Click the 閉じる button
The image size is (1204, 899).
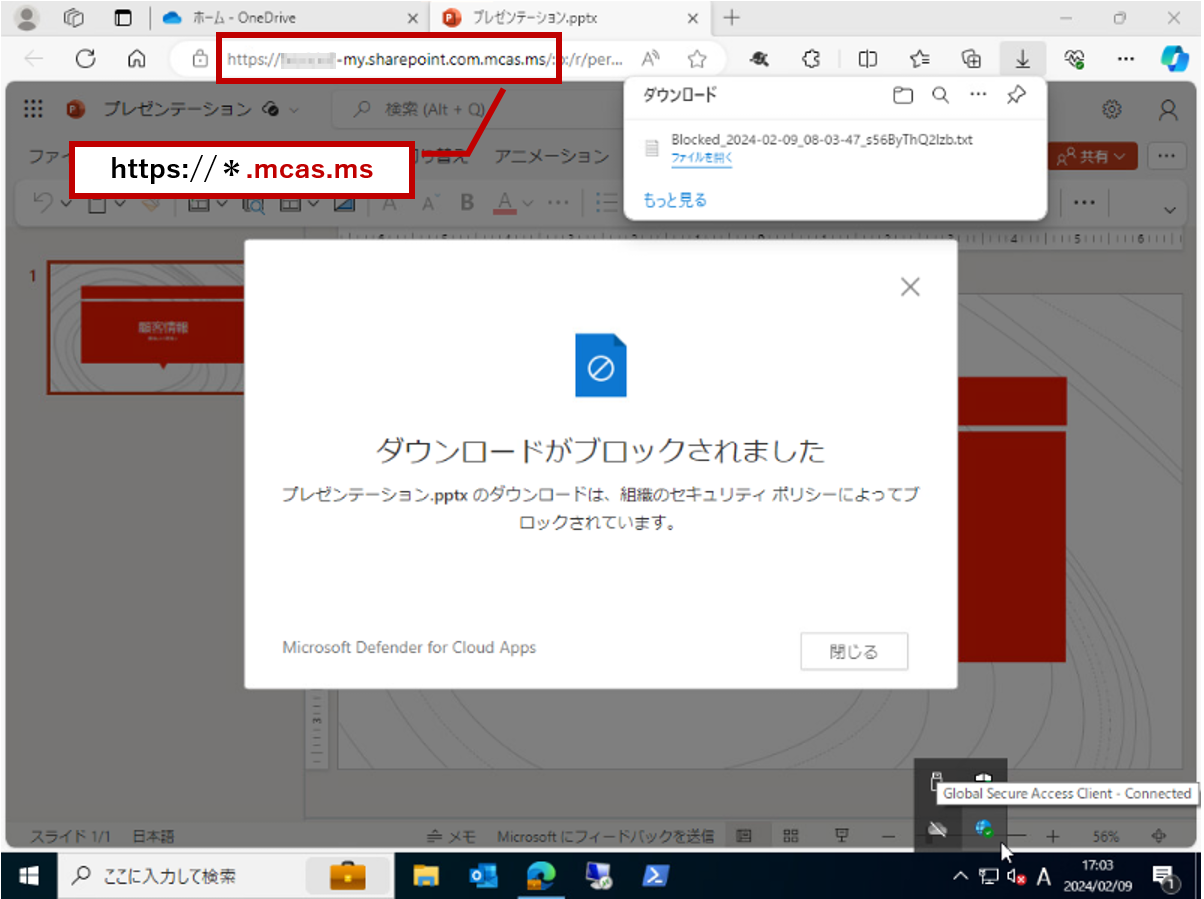coord(854,652)
